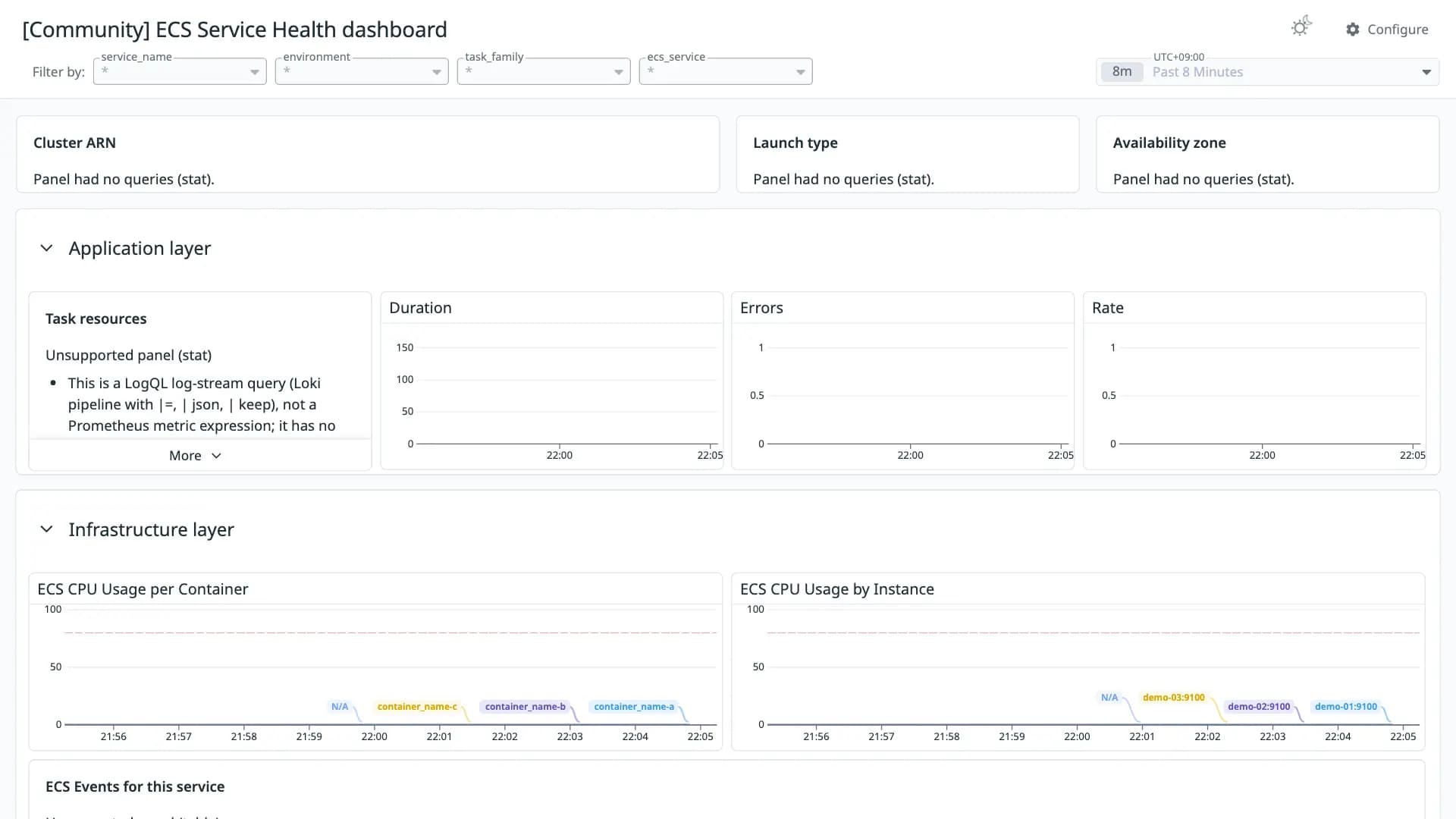
Task: Collapse the Application layer section
Action: pyautogui.click(x=46, y=249)
